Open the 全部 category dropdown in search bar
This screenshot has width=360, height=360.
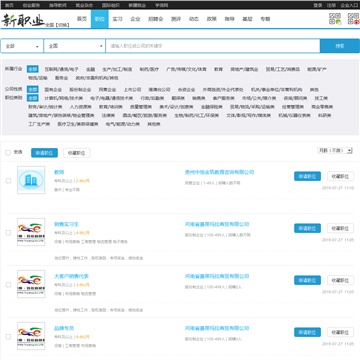tap(22, 46)
